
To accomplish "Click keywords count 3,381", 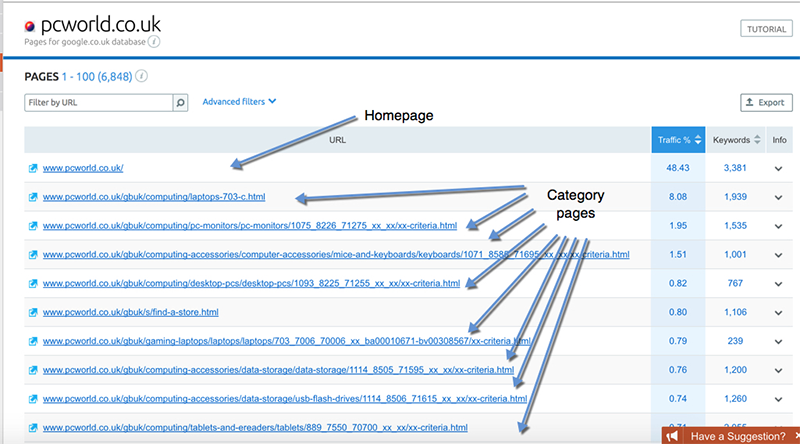I will 735,168.
